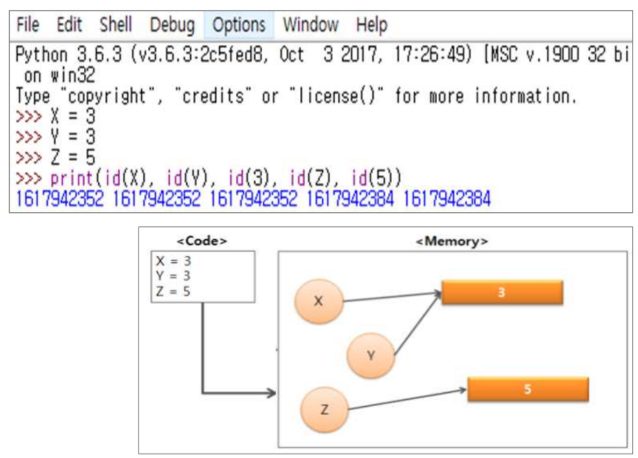
Task: Click the orange box labeled 3
Action: pyautogui.click(x=502, y=292)
